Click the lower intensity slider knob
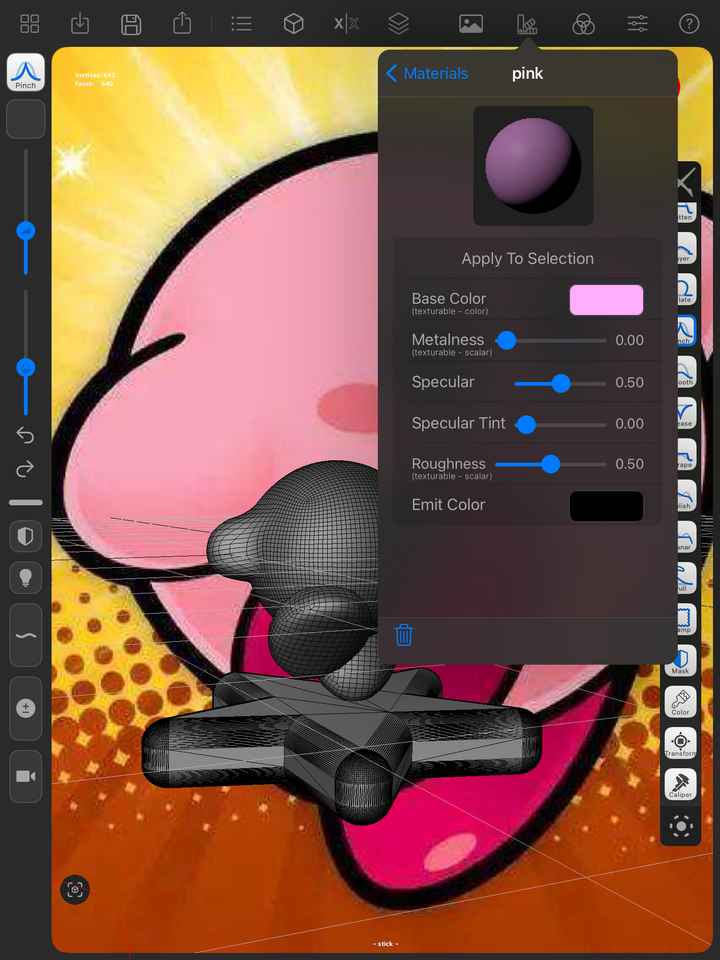 pyautogui.click(x=25, y=367)
